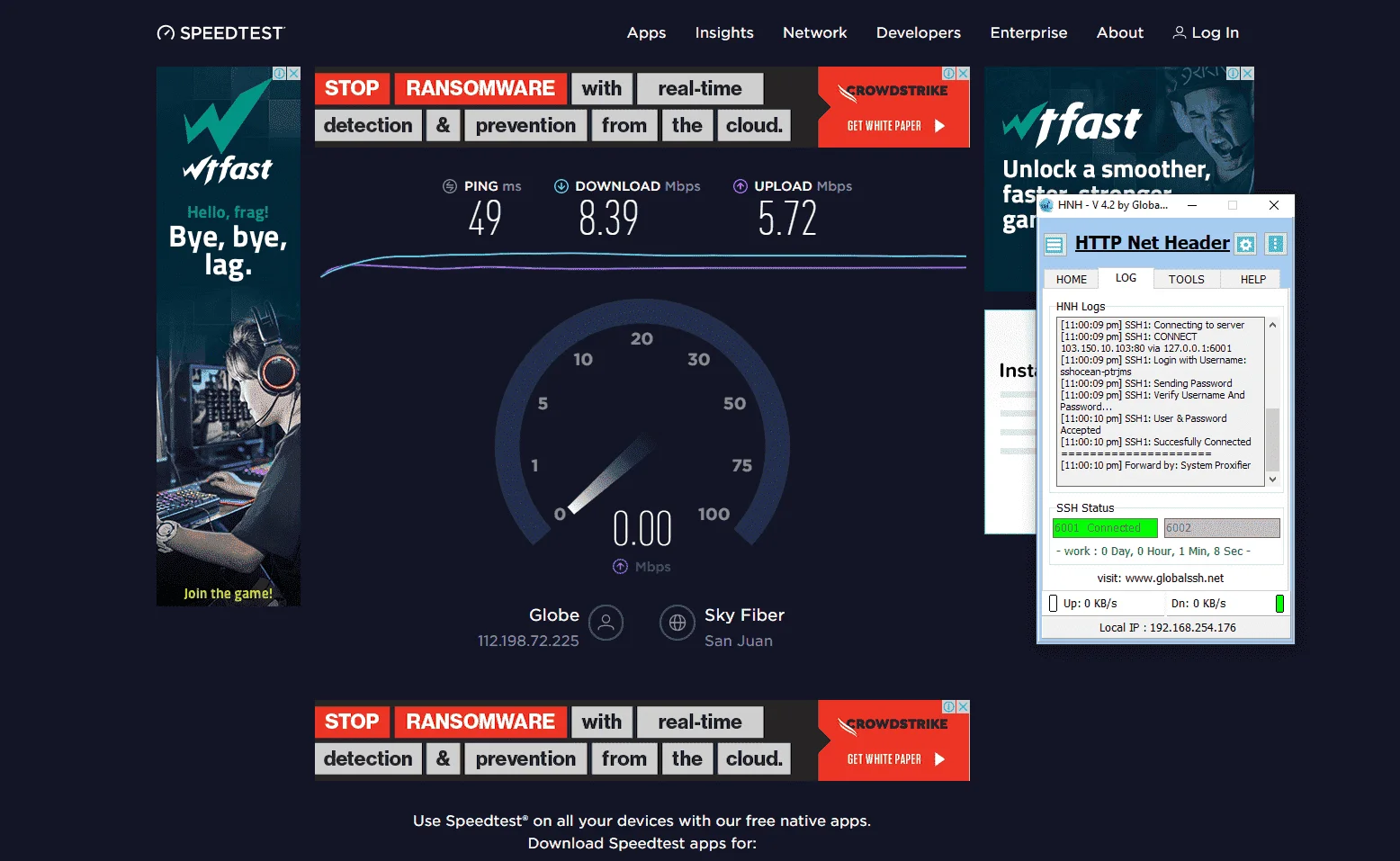1400x861 pixels.
Task: Click the San Juan location text
Action: click(x=738, y=641)
